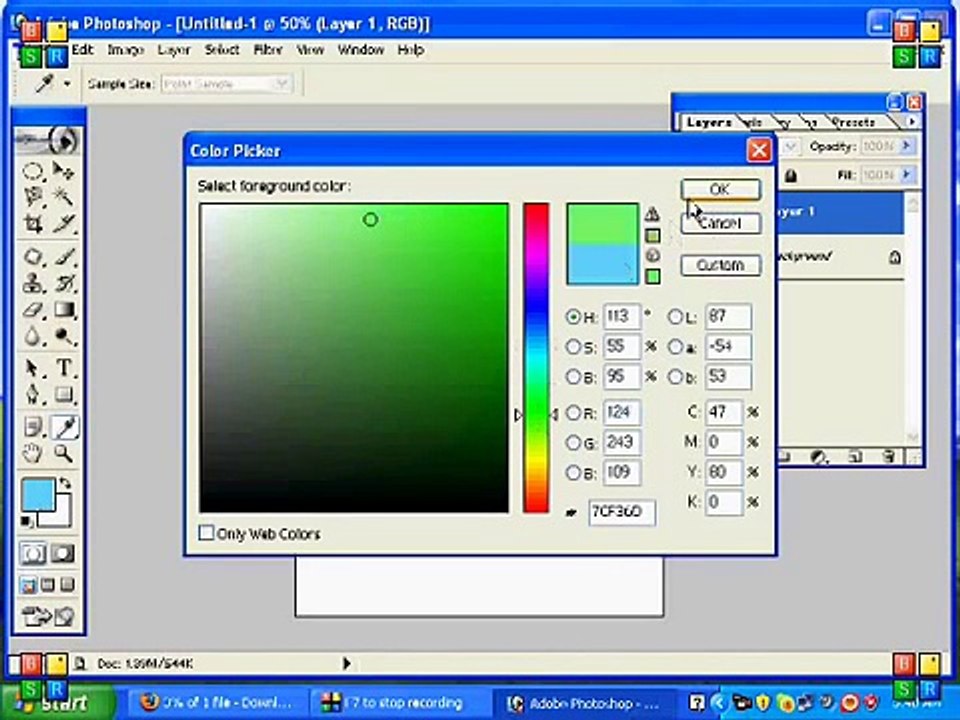This screenshot has height=720, width=960.
Task: Select the Lasso tool
Action: 33,197
